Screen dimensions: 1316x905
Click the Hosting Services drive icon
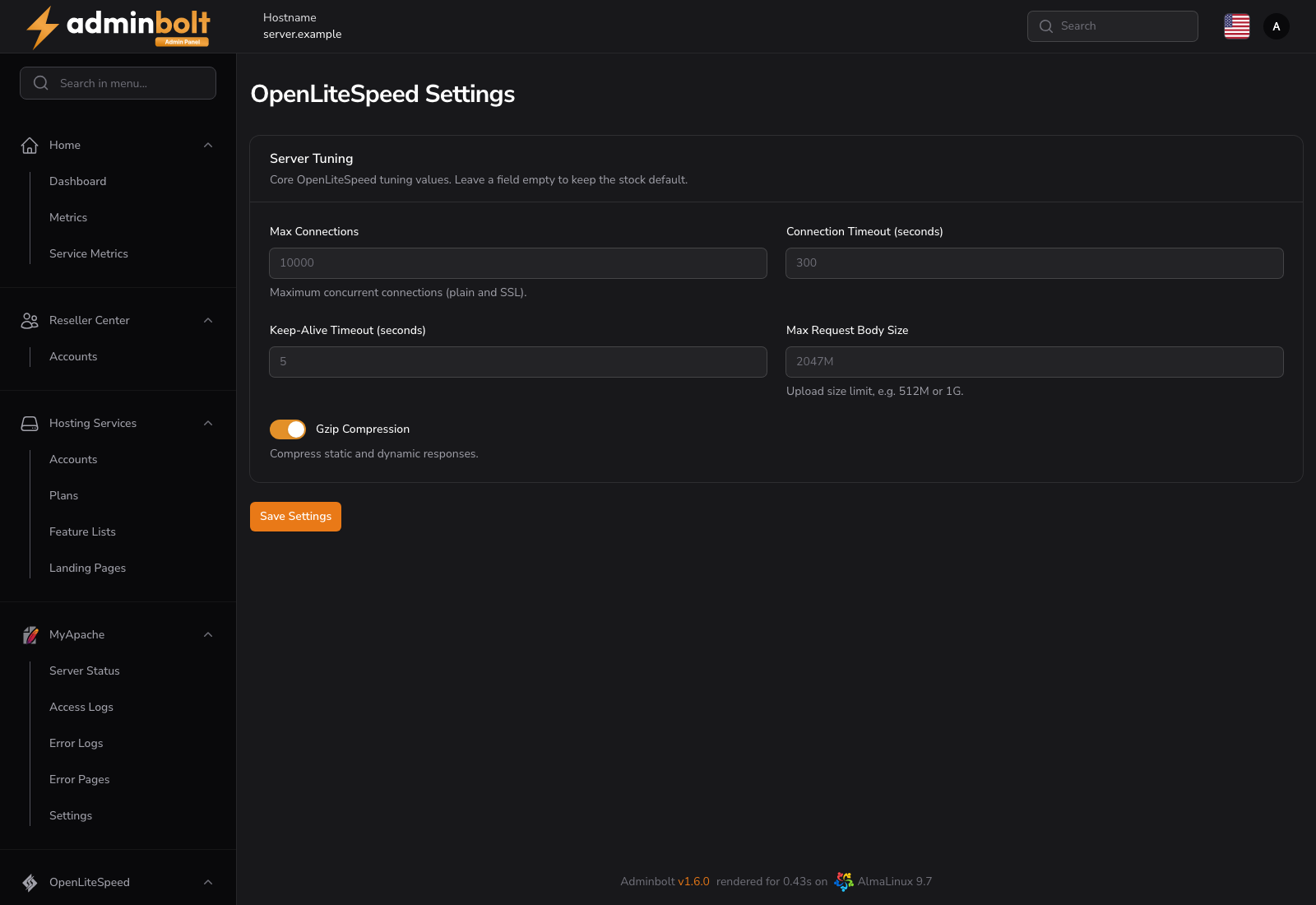[30, 423]
